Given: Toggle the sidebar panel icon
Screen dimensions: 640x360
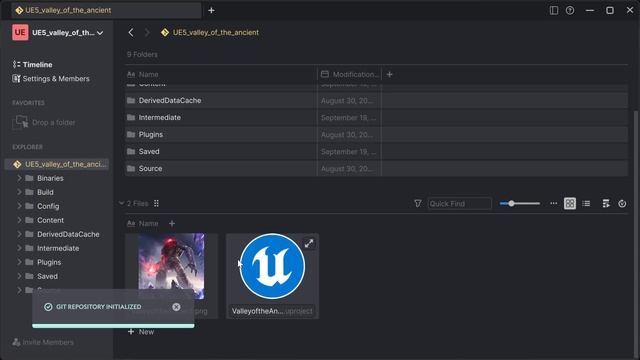Looking at the screenshot, I should click(x=553, y=10).
